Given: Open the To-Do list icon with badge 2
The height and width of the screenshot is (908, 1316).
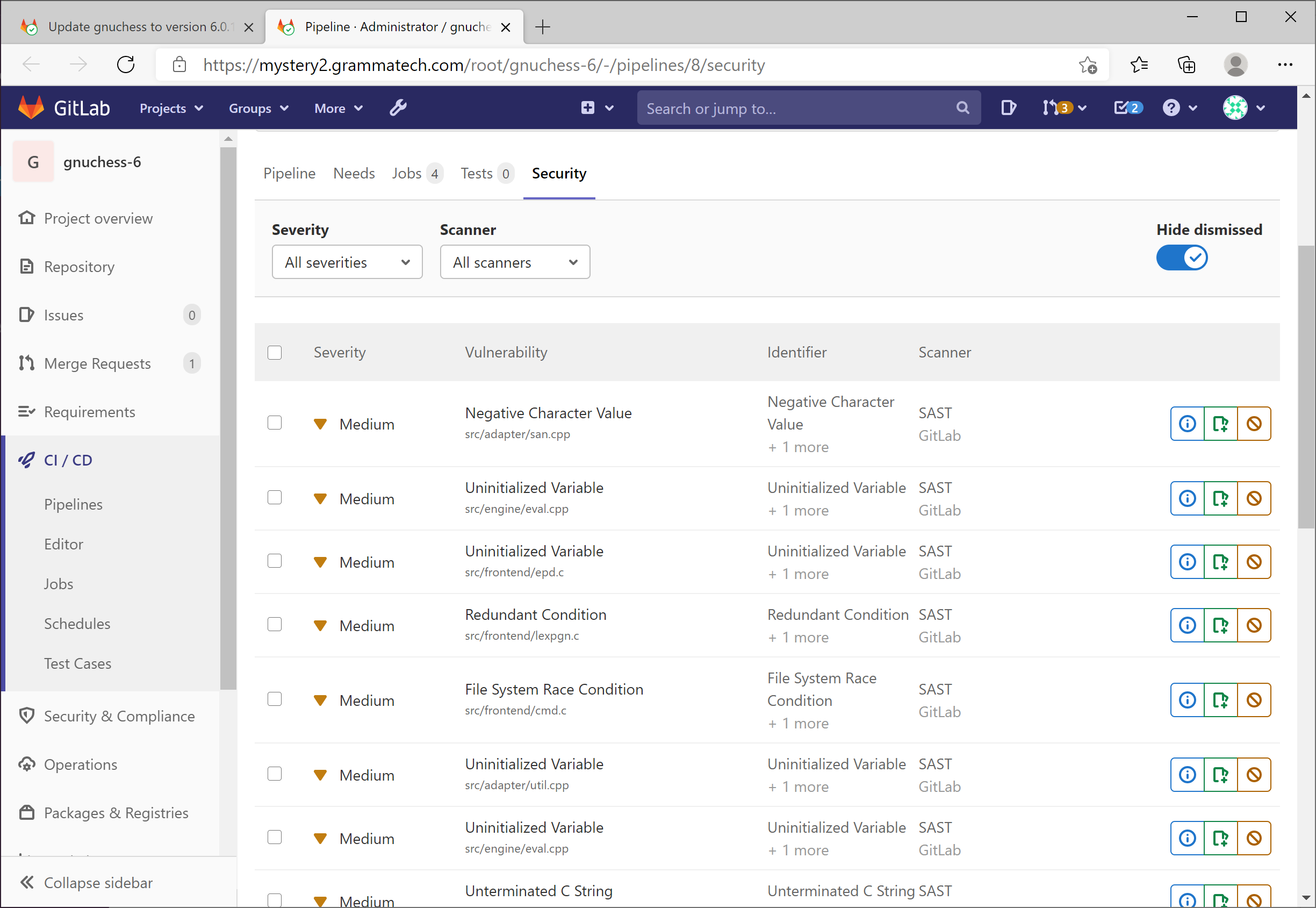Looking at the screenshot, I should [x=1127, y=108].
